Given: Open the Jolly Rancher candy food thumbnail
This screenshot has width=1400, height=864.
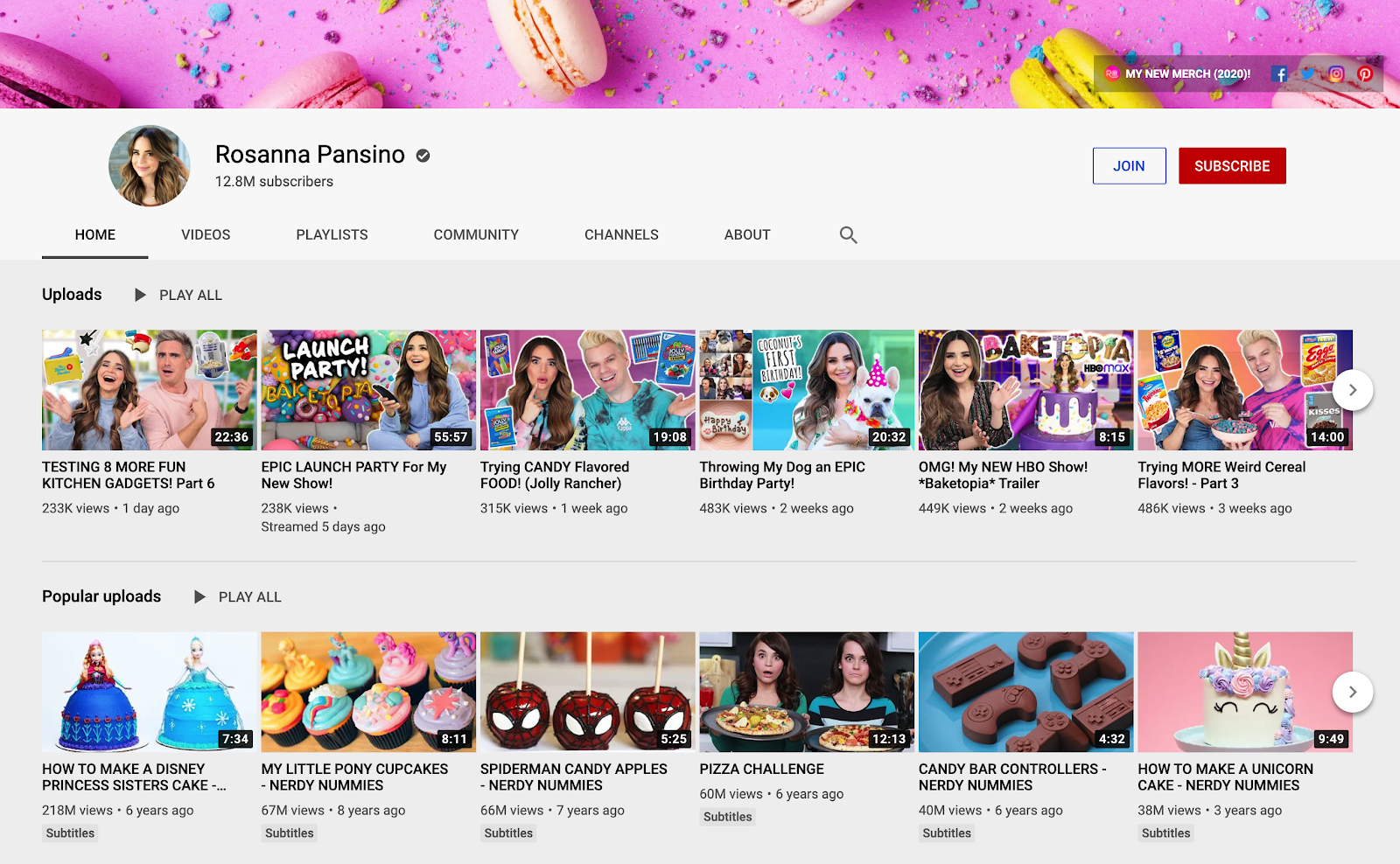Looking at the screenshot, I should coord(588,390).
